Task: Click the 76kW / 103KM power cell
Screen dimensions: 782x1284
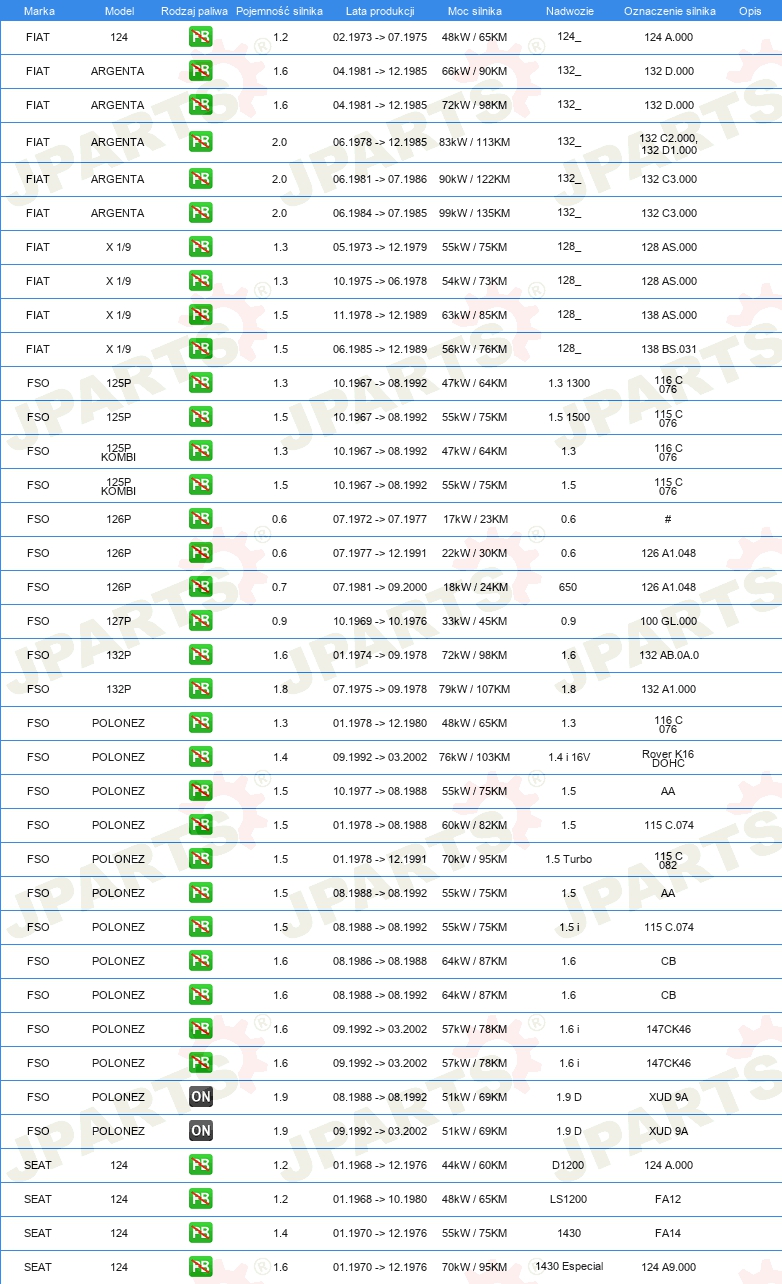Action: pos(475,757)
